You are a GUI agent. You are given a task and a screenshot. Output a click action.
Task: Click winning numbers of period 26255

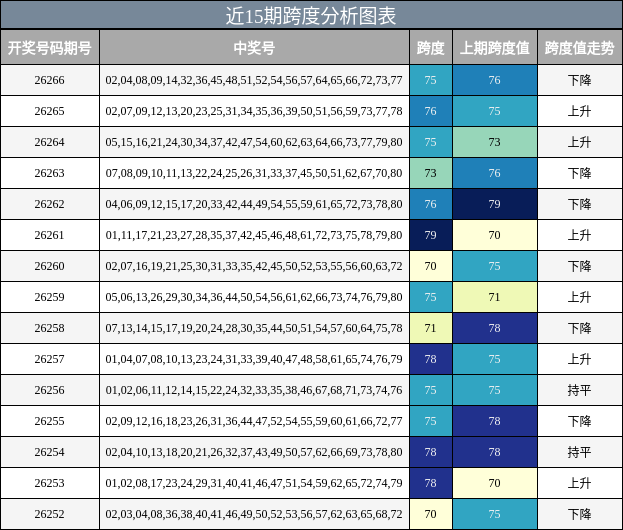[x=254, y=421]
